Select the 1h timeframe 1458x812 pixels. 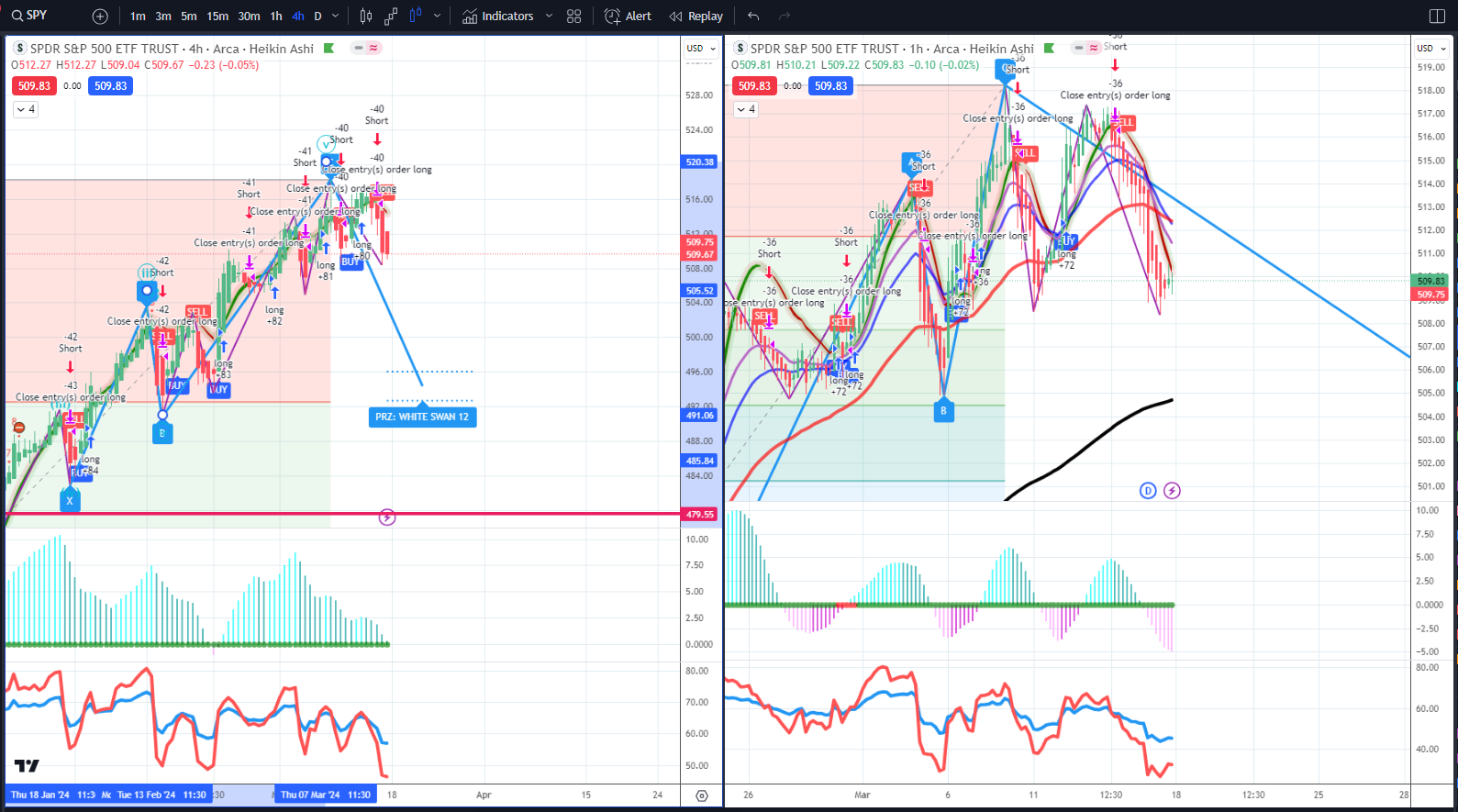click(x=276, y=17)
